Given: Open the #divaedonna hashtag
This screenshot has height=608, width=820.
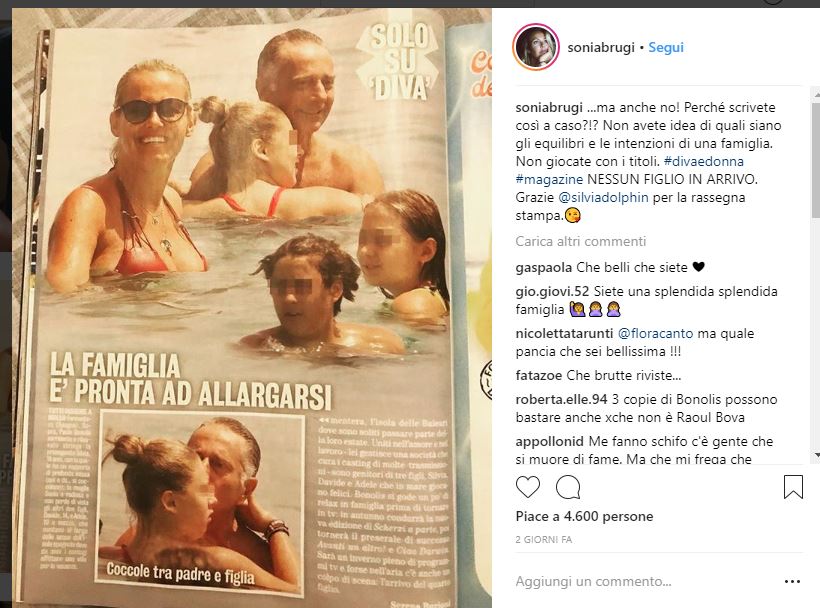Looking at the screenshot, I should point(704,161).
